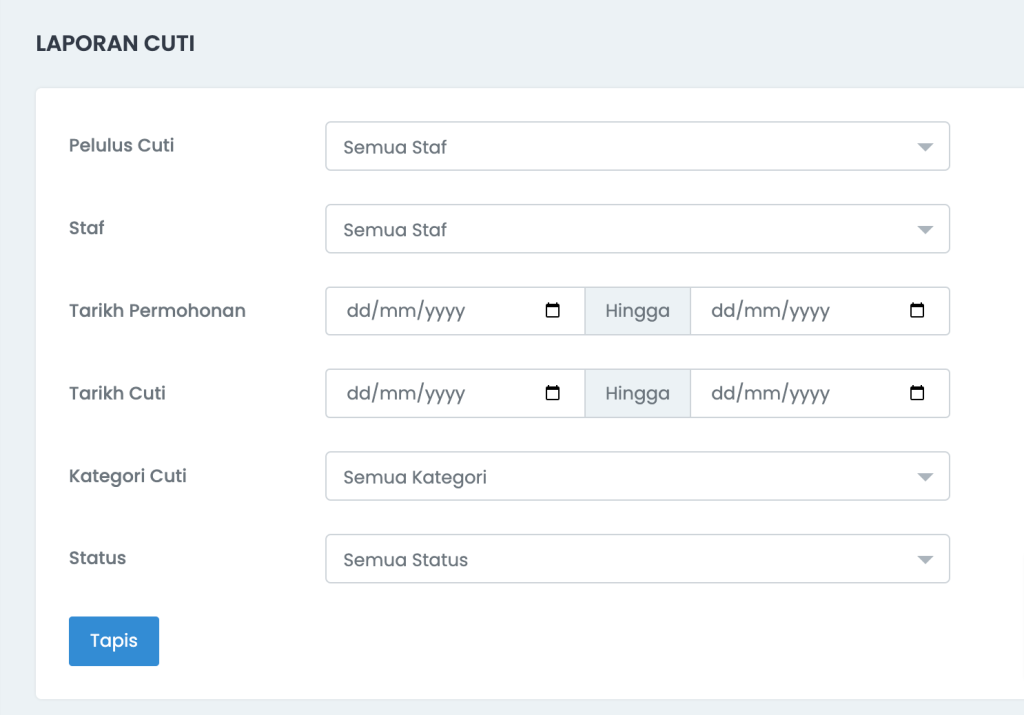Click the Hingga label in Tarikh Permohonan row

637,311
